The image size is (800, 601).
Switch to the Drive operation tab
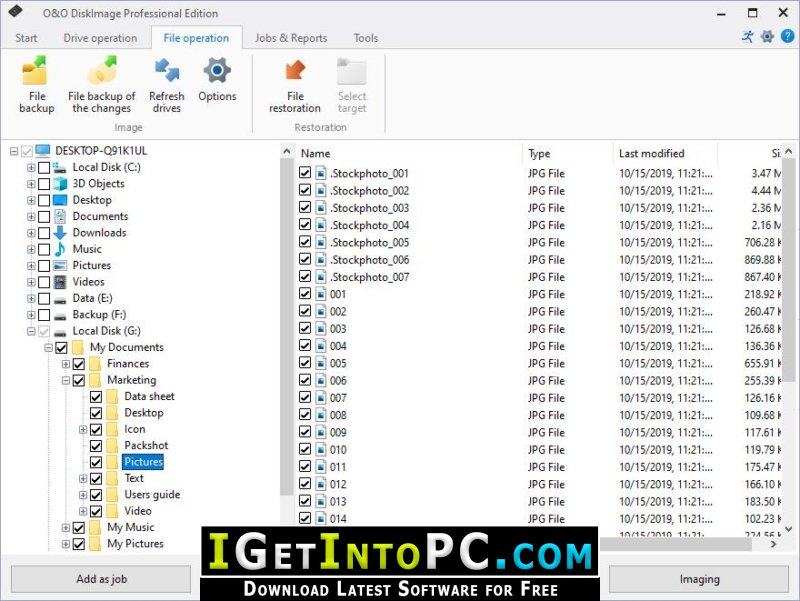100,38
